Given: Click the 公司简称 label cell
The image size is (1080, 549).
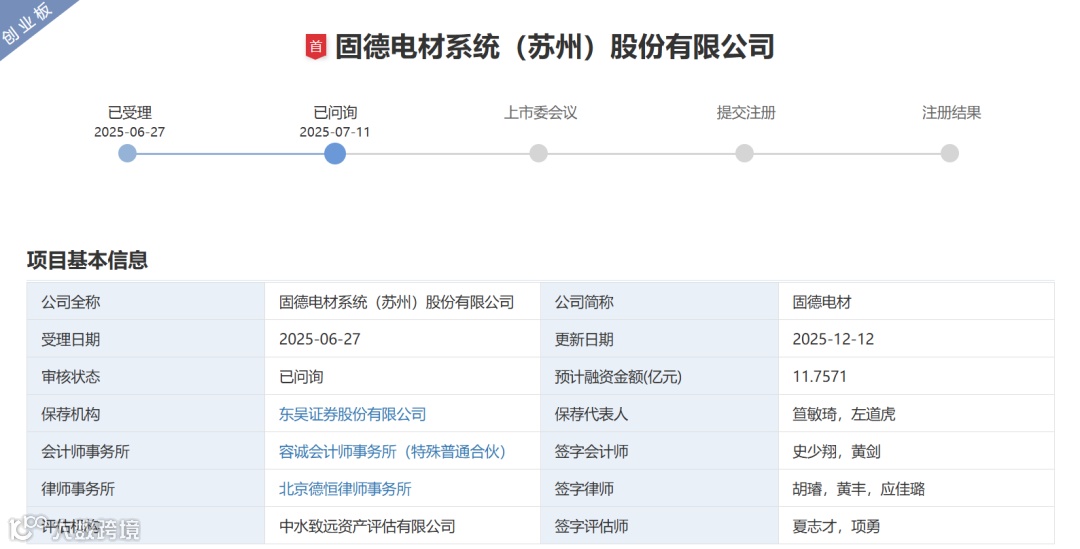Looking at the screenshot, I should pyautogui.click(x=659, y=302).
